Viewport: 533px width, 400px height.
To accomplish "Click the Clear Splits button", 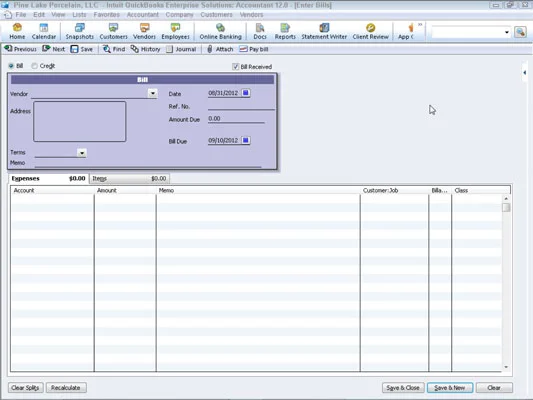I will [25, 388].
